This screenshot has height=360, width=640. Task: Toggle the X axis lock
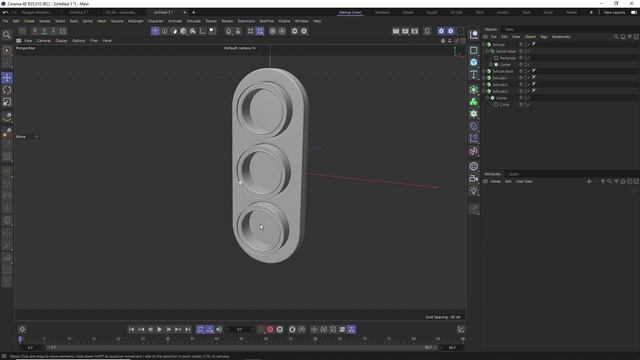35,31
